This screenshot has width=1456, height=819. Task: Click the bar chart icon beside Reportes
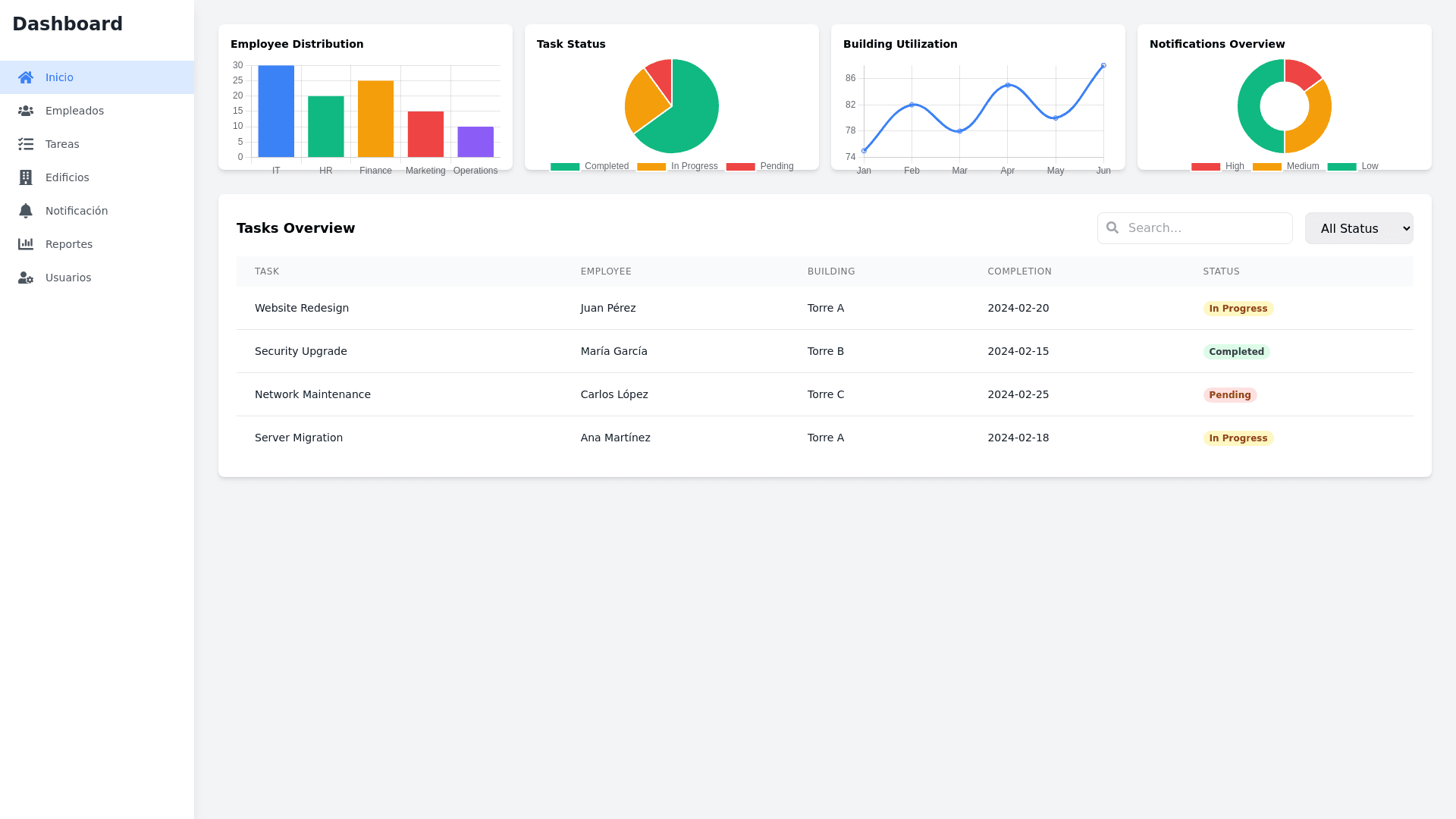pos(26,244)
